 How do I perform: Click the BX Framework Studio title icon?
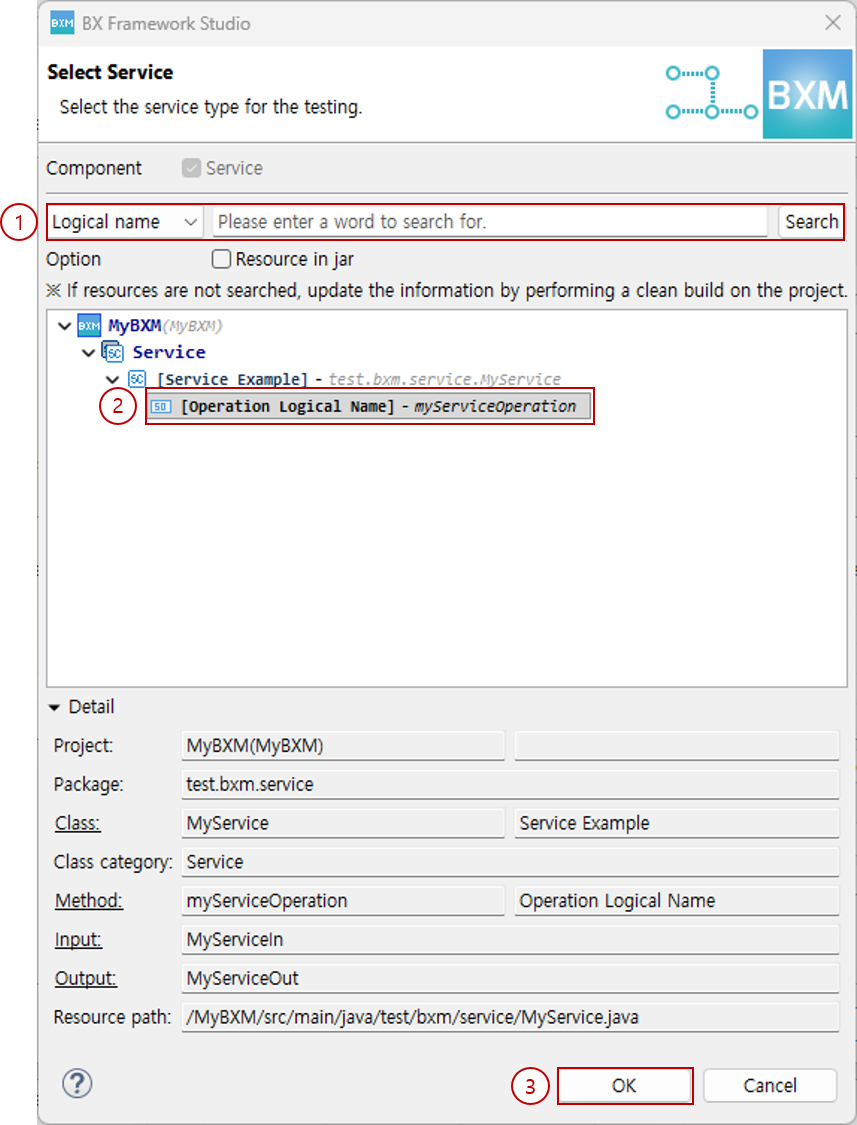tap(62, 23)
